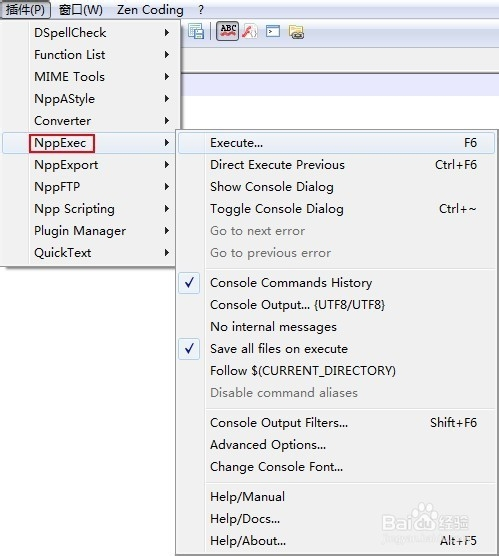The width and height of the screenshot is (499, 556).
Task: Open the ? help menu
Action: 201,10
